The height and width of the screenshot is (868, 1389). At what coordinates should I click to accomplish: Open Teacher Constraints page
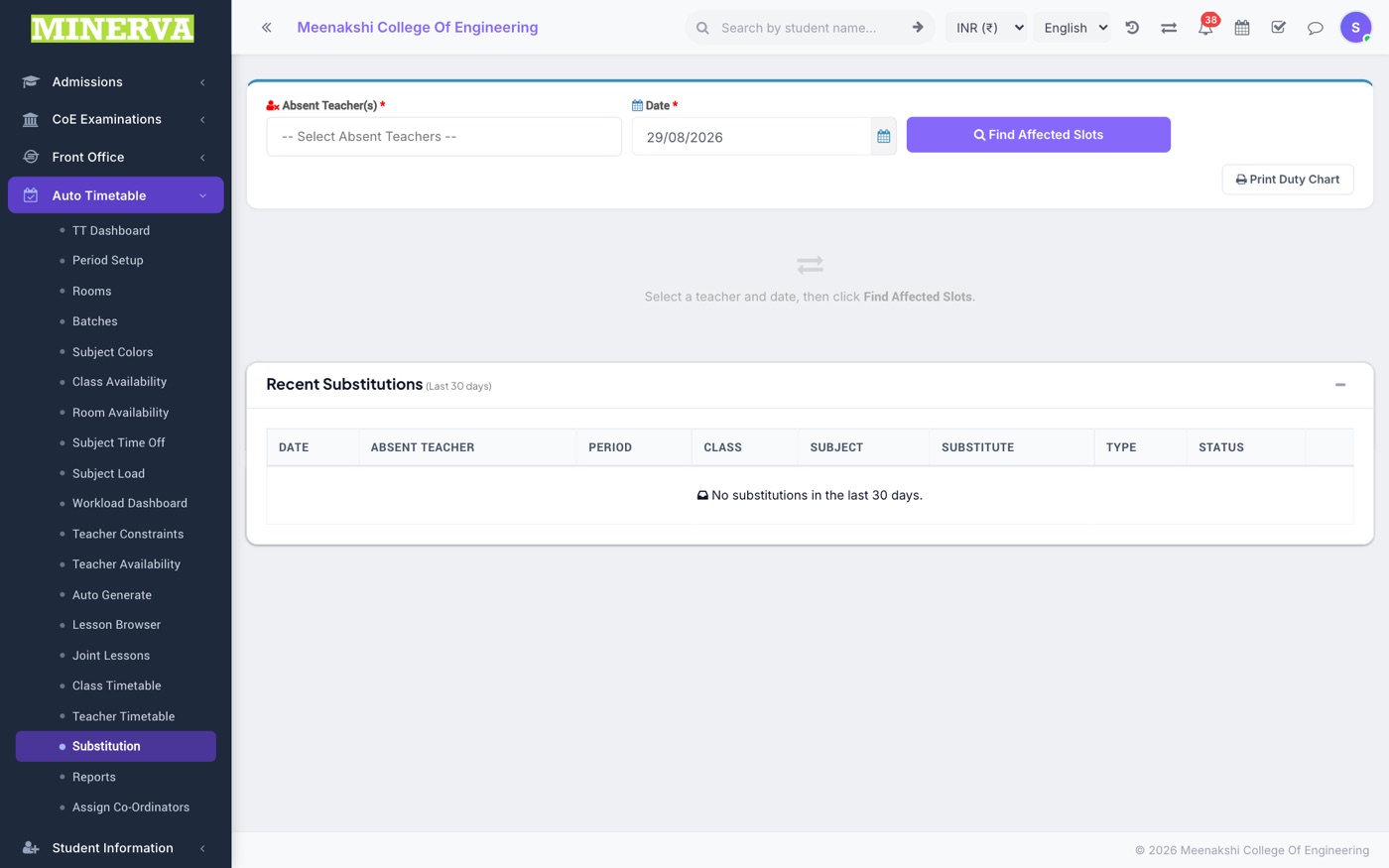(x=128, y=534)
